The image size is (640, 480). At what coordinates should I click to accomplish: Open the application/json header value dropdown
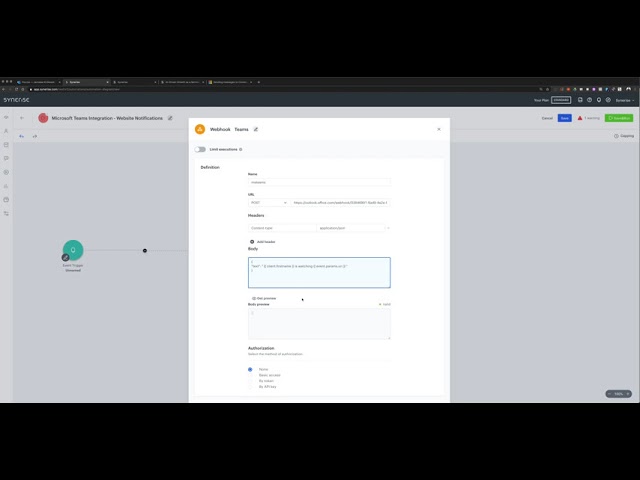point(351,228)
